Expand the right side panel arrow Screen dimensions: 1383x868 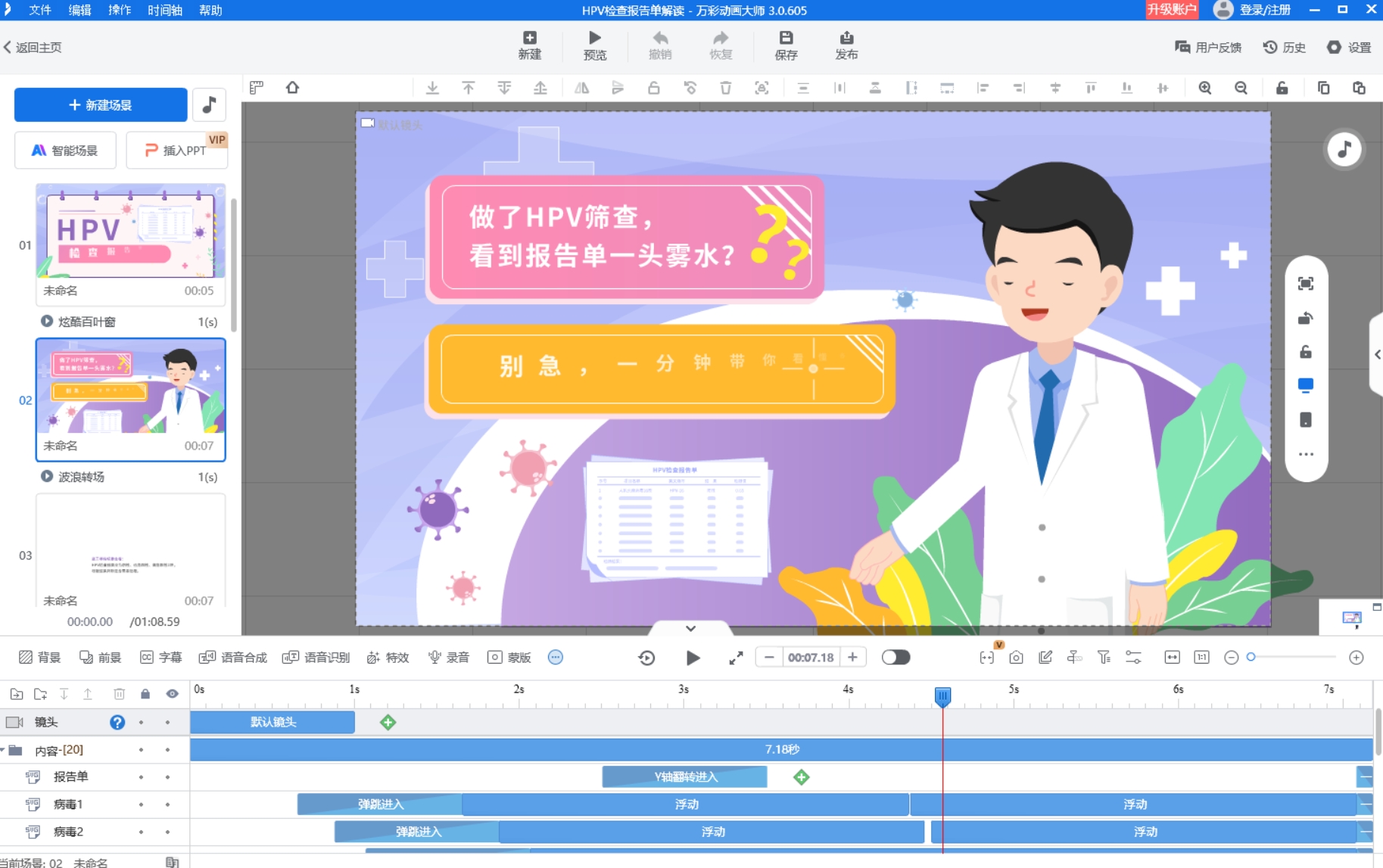click(1377, 354)
